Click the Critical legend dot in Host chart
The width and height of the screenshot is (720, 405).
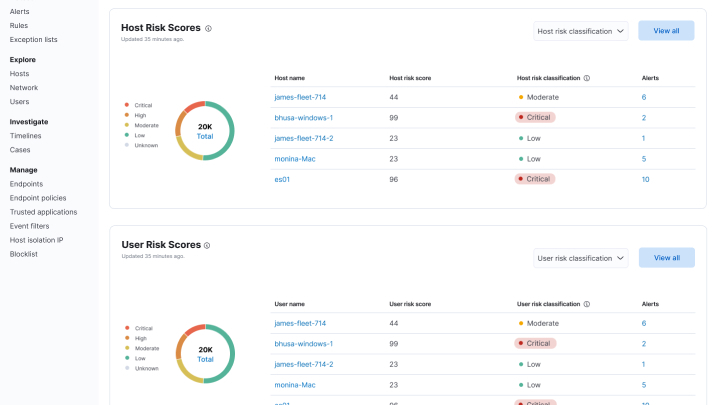point(126,104)
